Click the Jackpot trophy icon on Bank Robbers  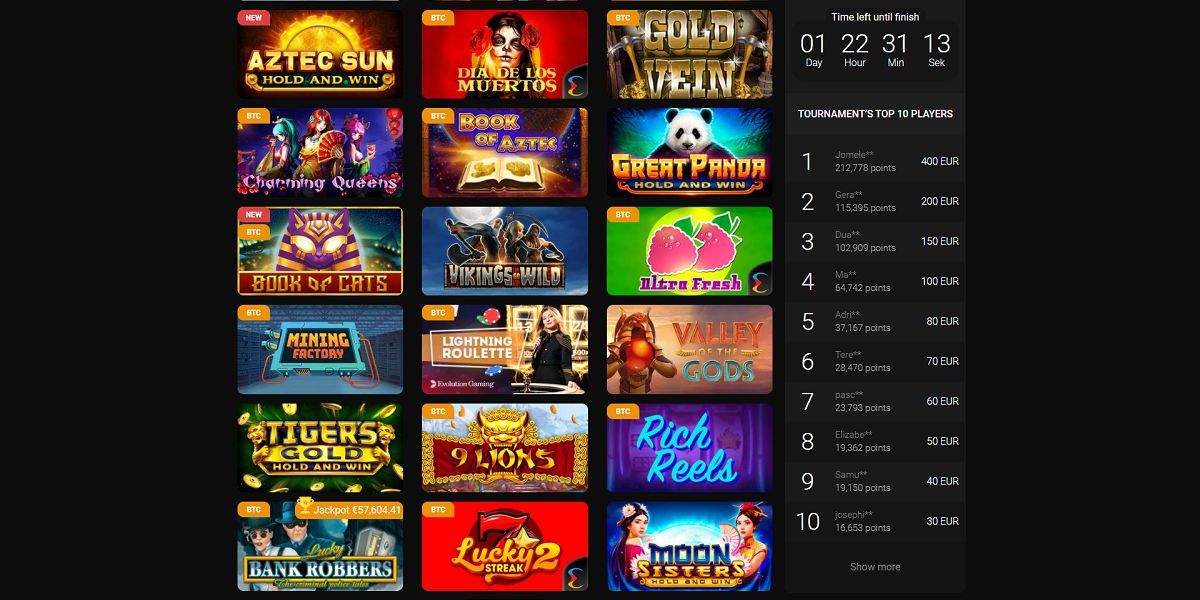[305, 509]
